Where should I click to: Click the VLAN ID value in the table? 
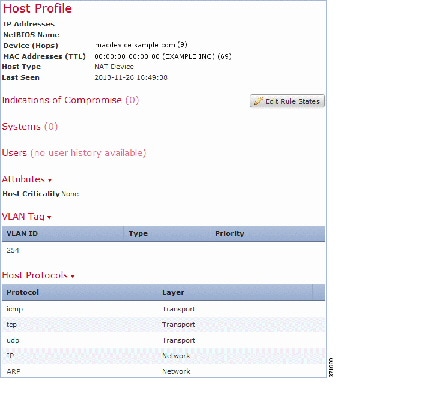coord(13,250)
